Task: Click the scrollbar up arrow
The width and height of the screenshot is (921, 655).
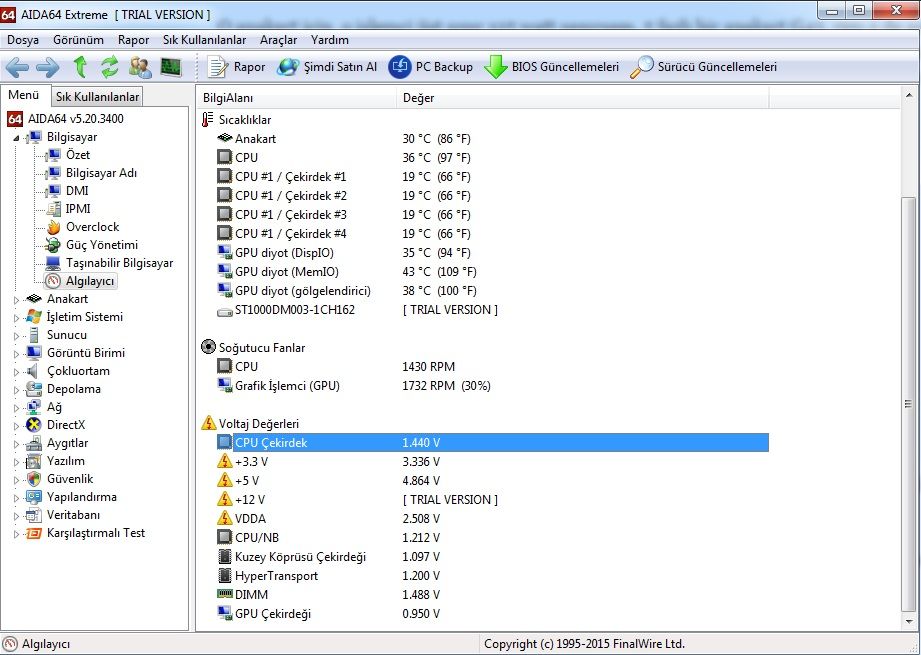Action: pos(909,95)
